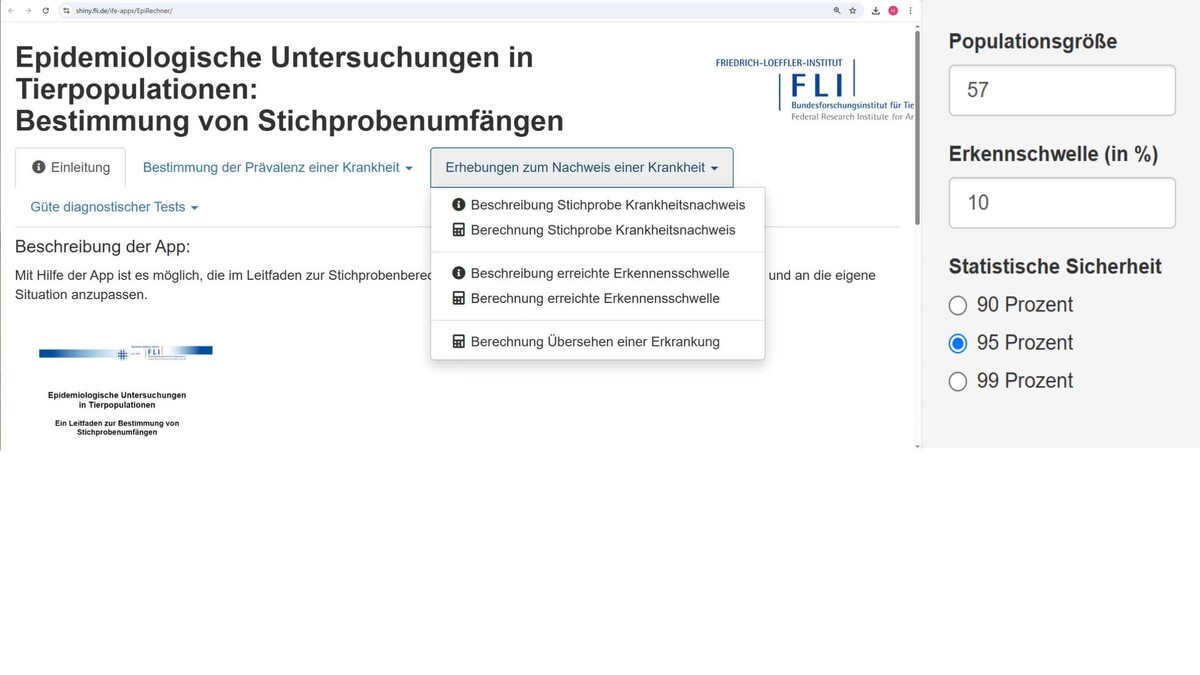Open the Chrome three-dot menu
Viewport: 1200px width, 675px height.
[910, 10]
